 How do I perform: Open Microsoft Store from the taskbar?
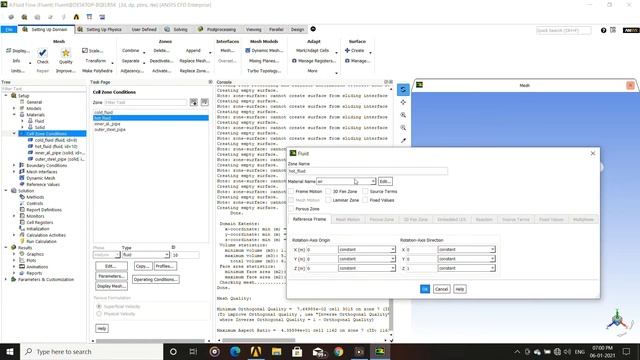click(297, 351)
